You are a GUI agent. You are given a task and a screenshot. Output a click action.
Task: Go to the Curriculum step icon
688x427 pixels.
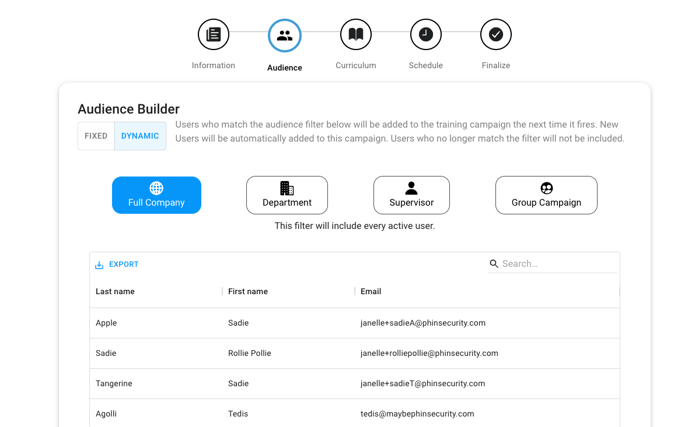pos(355,34)
